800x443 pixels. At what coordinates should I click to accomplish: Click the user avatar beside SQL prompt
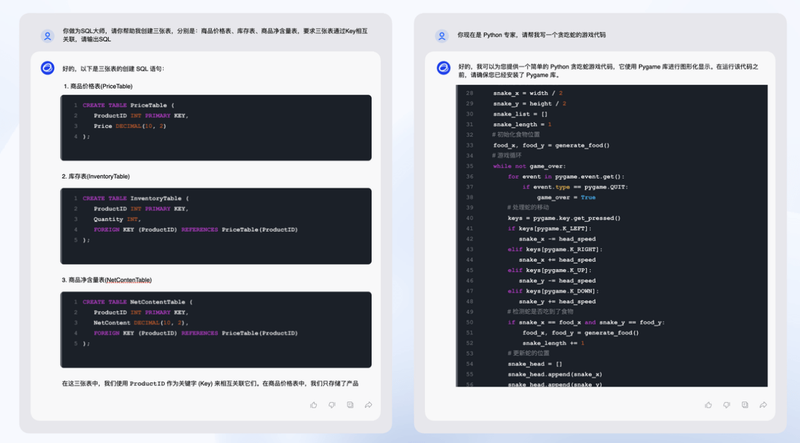pos(47,36)
